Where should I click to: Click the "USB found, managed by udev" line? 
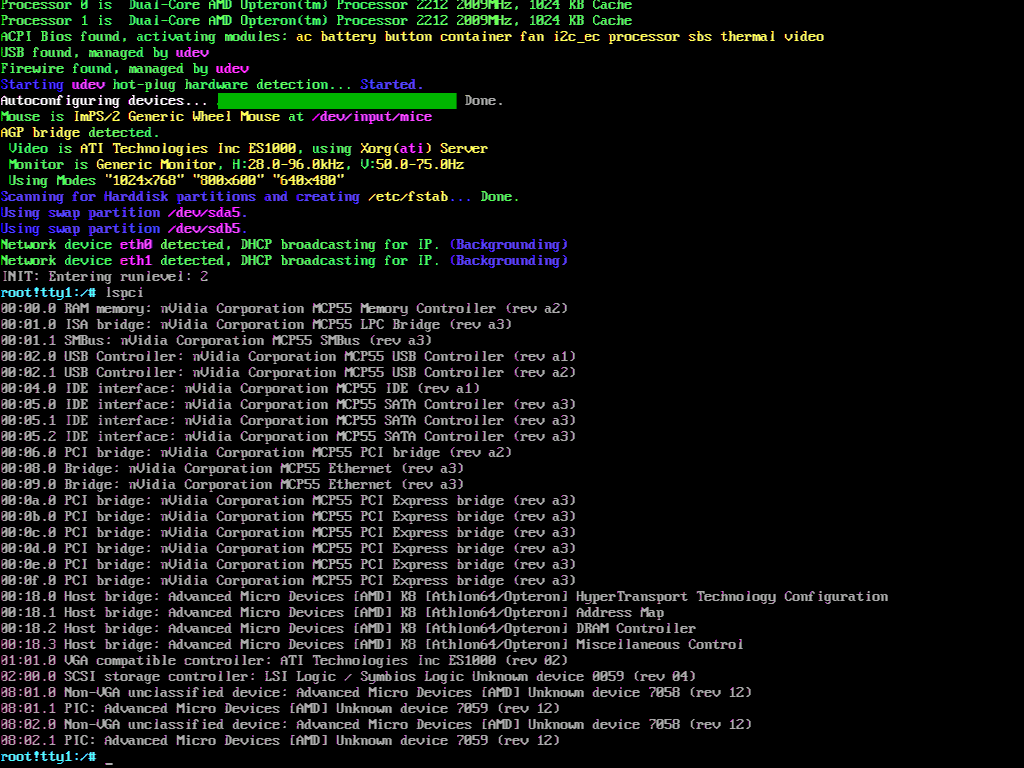(104, 52)
